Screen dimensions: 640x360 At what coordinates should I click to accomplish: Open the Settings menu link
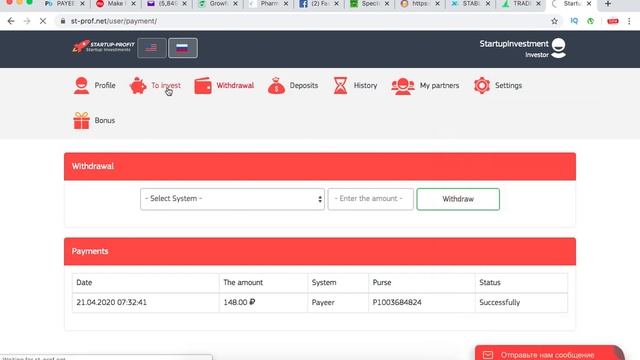[508, 86]
